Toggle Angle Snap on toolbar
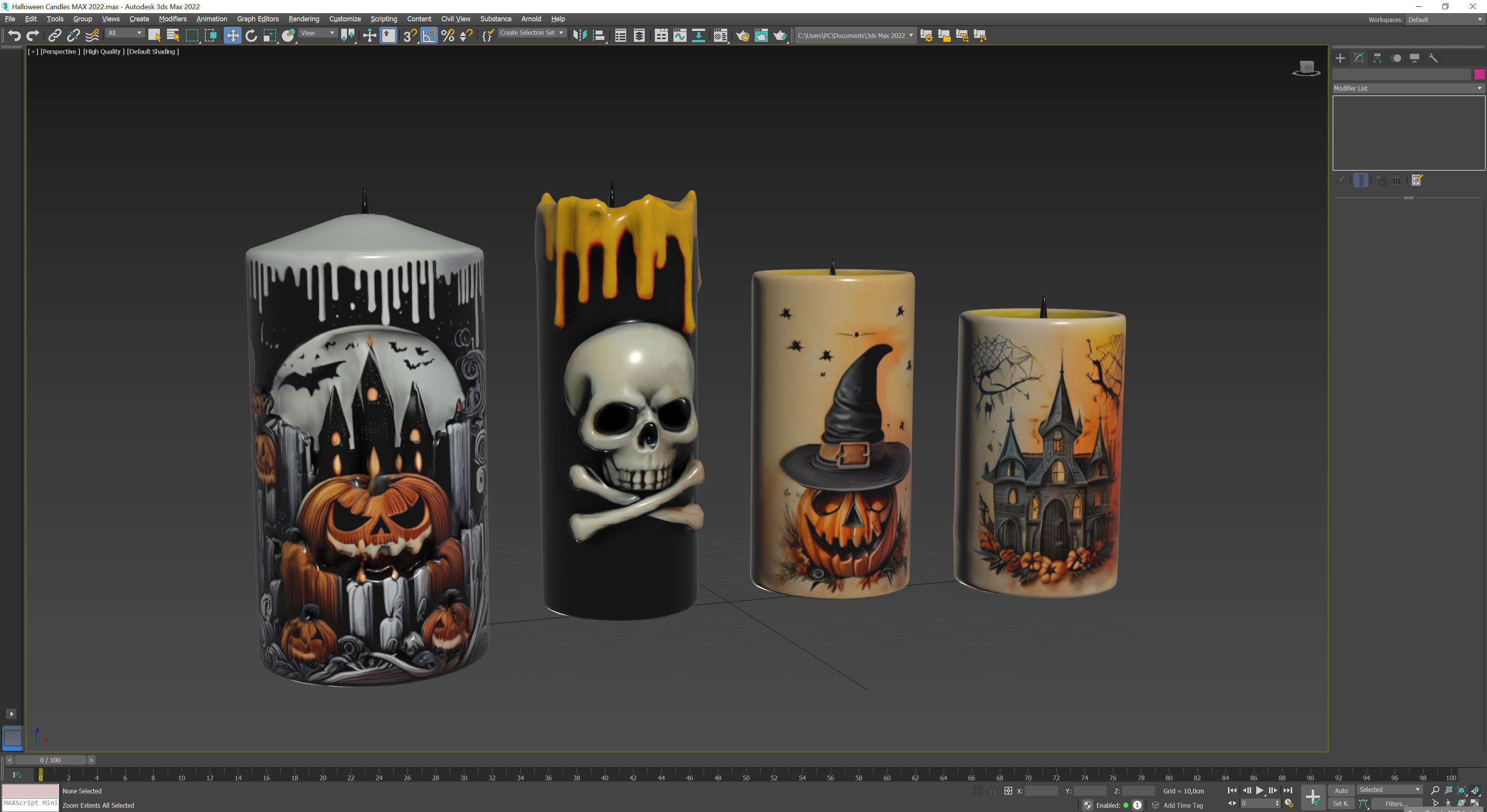 coord(429,36)
